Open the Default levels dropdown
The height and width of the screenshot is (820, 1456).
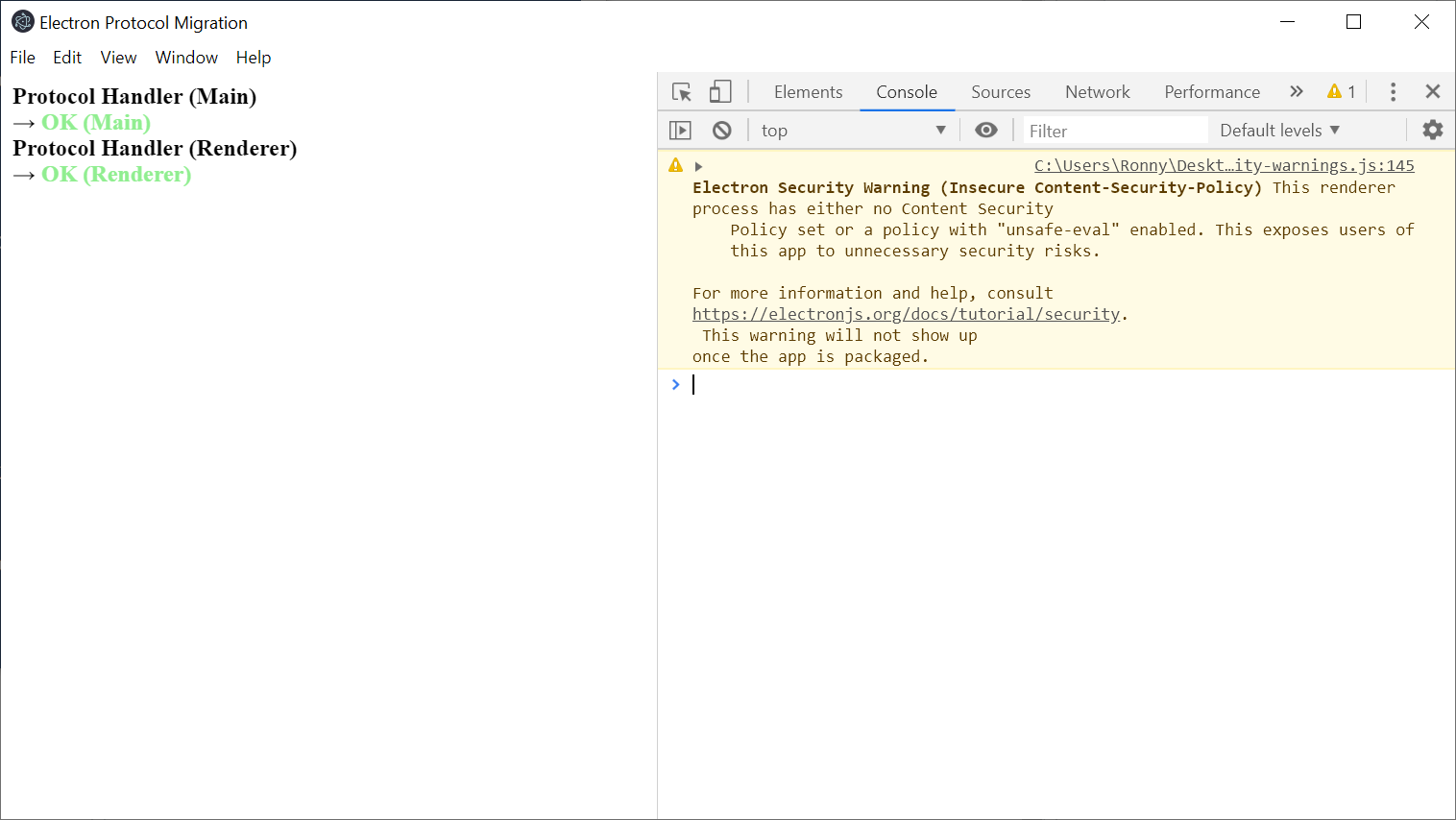[1279, 130]
